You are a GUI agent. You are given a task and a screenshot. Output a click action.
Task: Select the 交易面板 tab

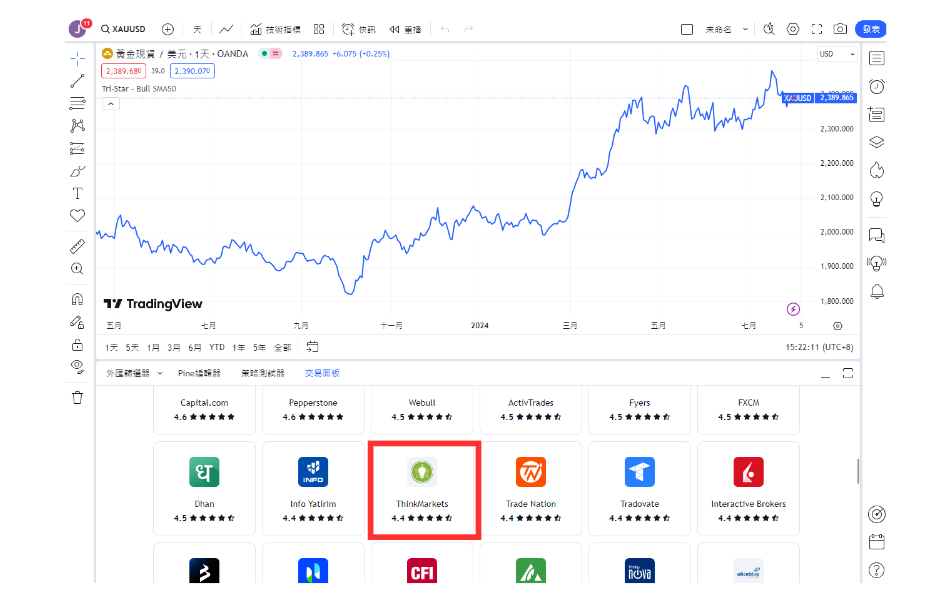tap(322, 373)
